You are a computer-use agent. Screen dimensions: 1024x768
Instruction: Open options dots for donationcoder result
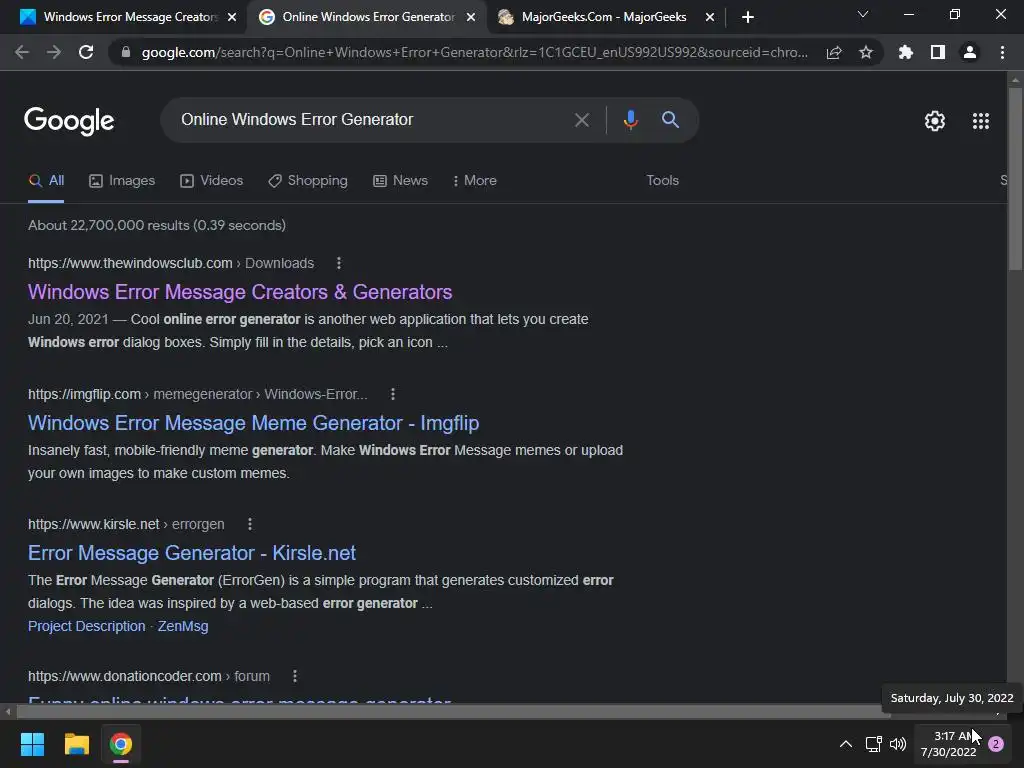pyautogui.click(x=295, y=676)
